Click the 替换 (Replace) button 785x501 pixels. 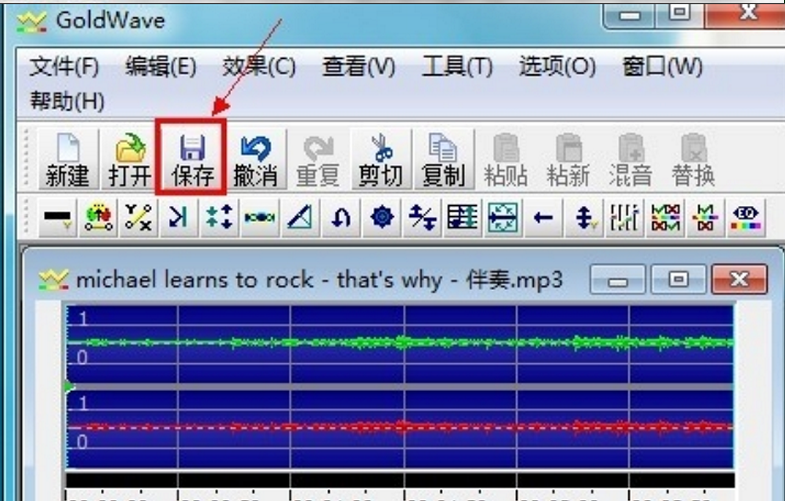coord(693,159)
